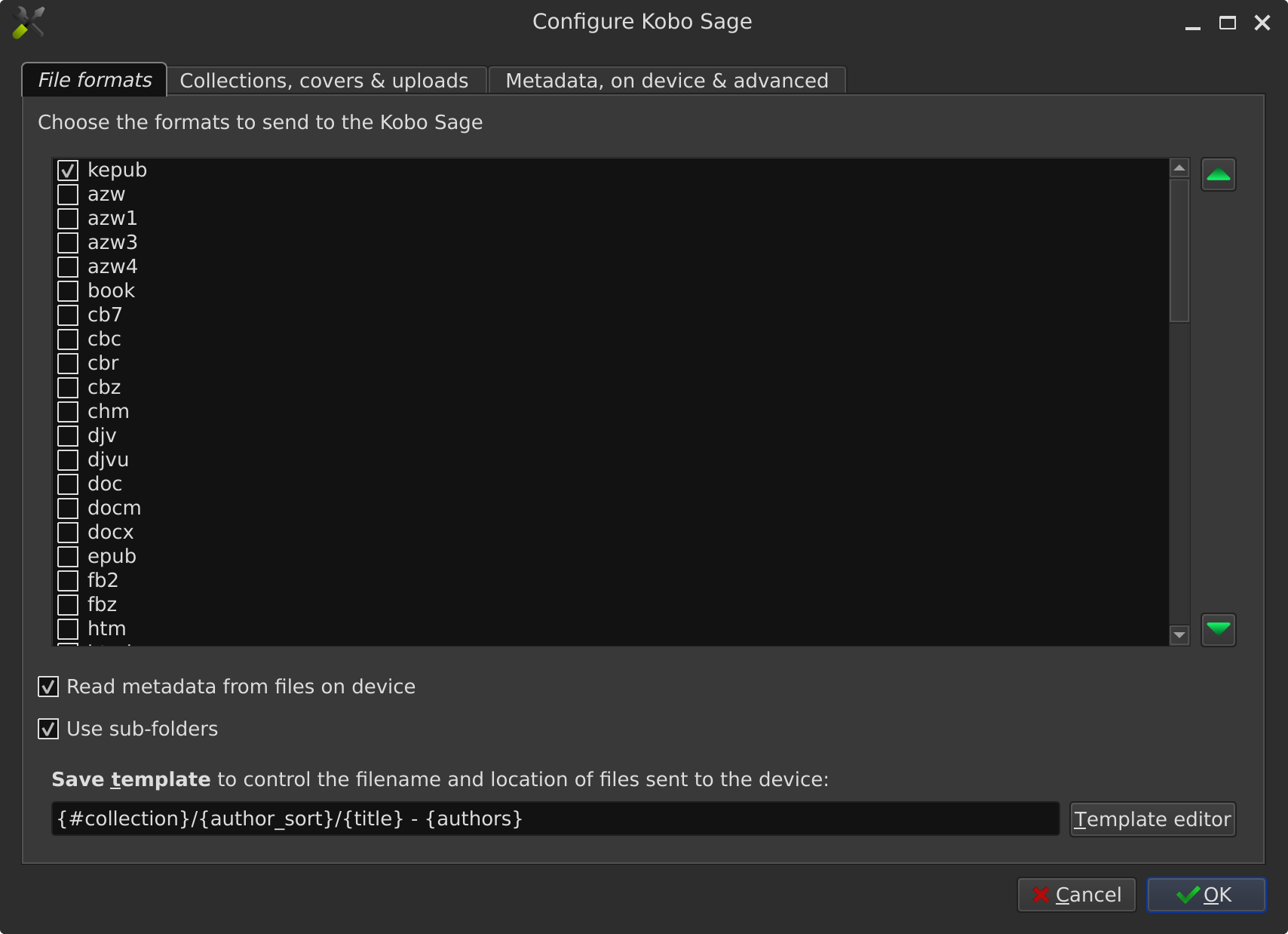Enable the azw4 format checkbox

point(68,267)
